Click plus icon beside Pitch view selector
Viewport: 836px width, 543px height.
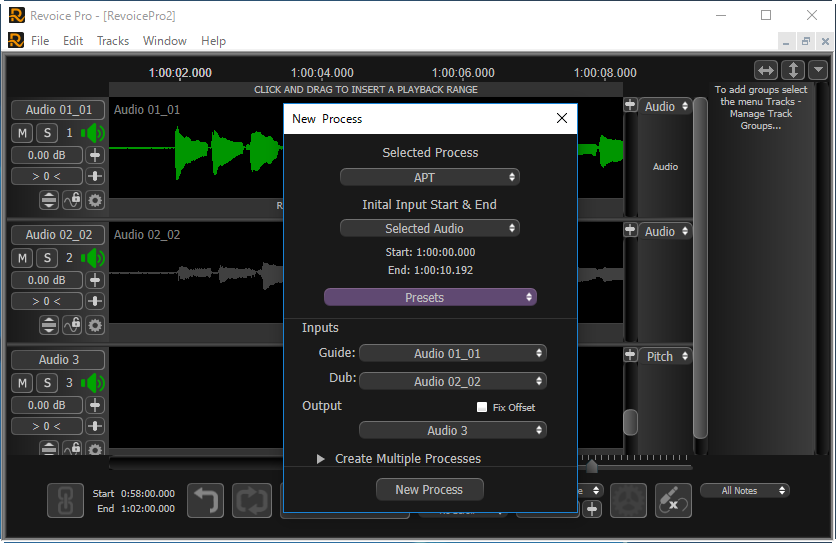tap(630, 355)
